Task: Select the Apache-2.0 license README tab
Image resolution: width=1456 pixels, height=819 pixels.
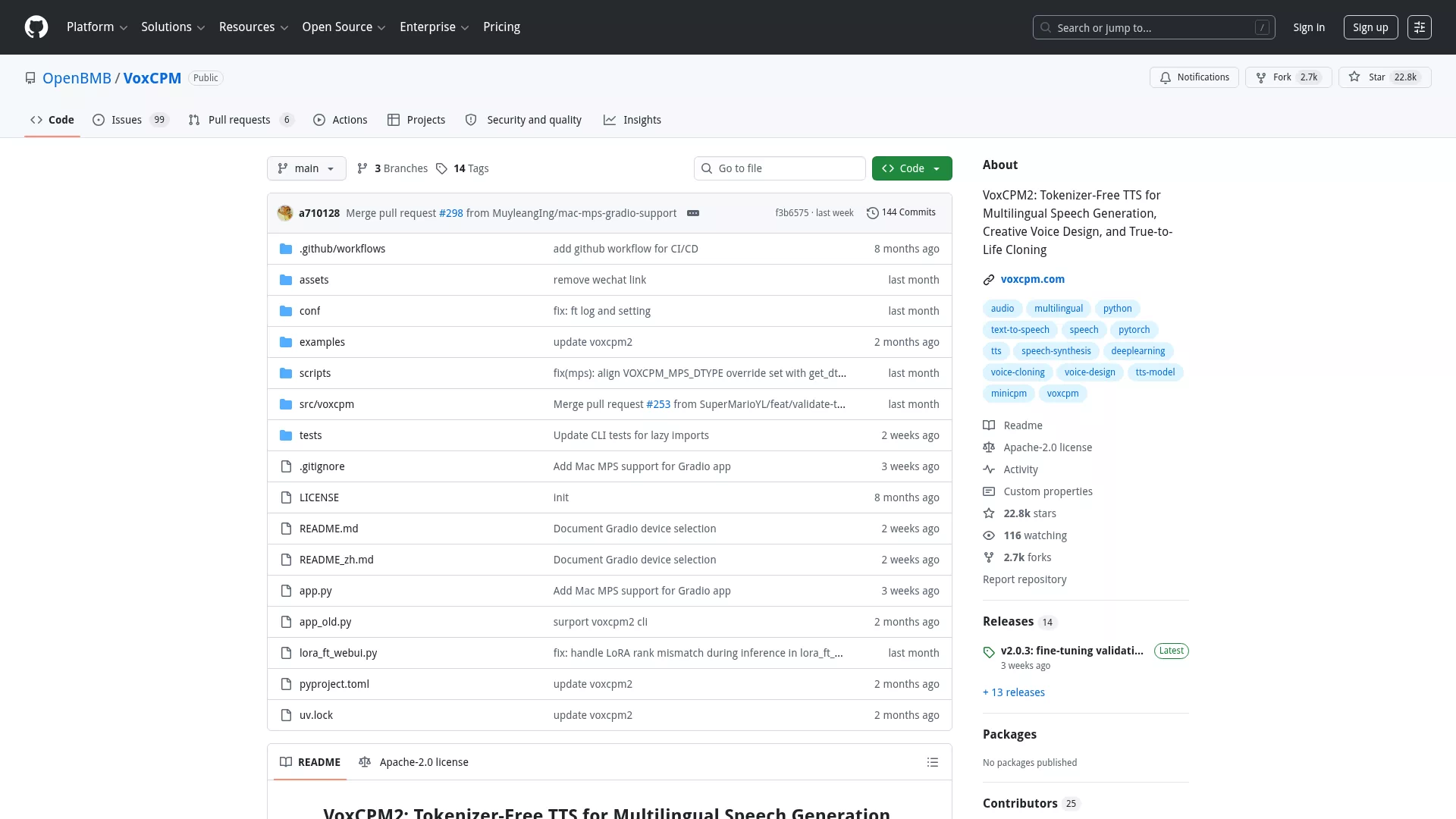Action: (413, 762)
